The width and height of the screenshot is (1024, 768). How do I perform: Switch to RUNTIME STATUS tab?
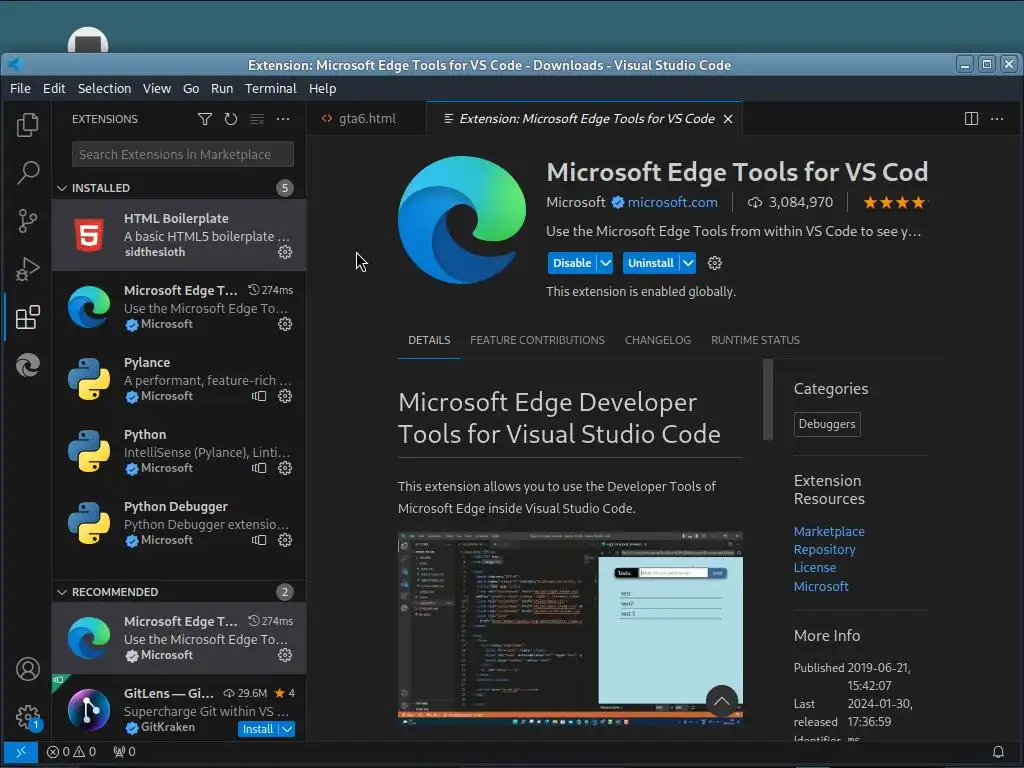click(x=756, y=340)
